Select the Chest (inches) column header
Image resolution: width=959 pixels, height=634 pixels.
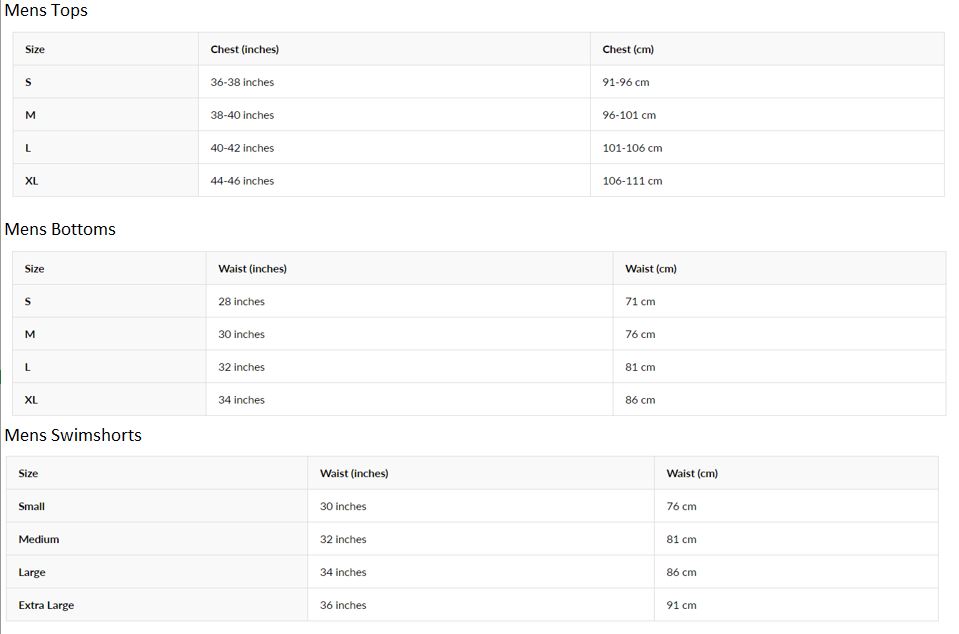(244, 49)
